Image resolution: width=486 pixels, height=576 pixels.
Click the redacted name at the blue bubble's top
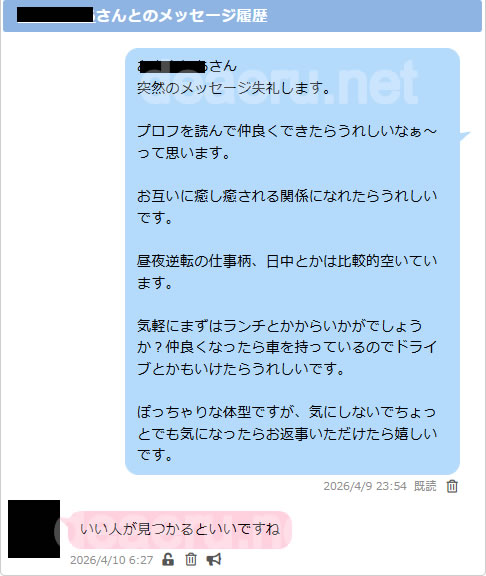[x=172, y=67]
